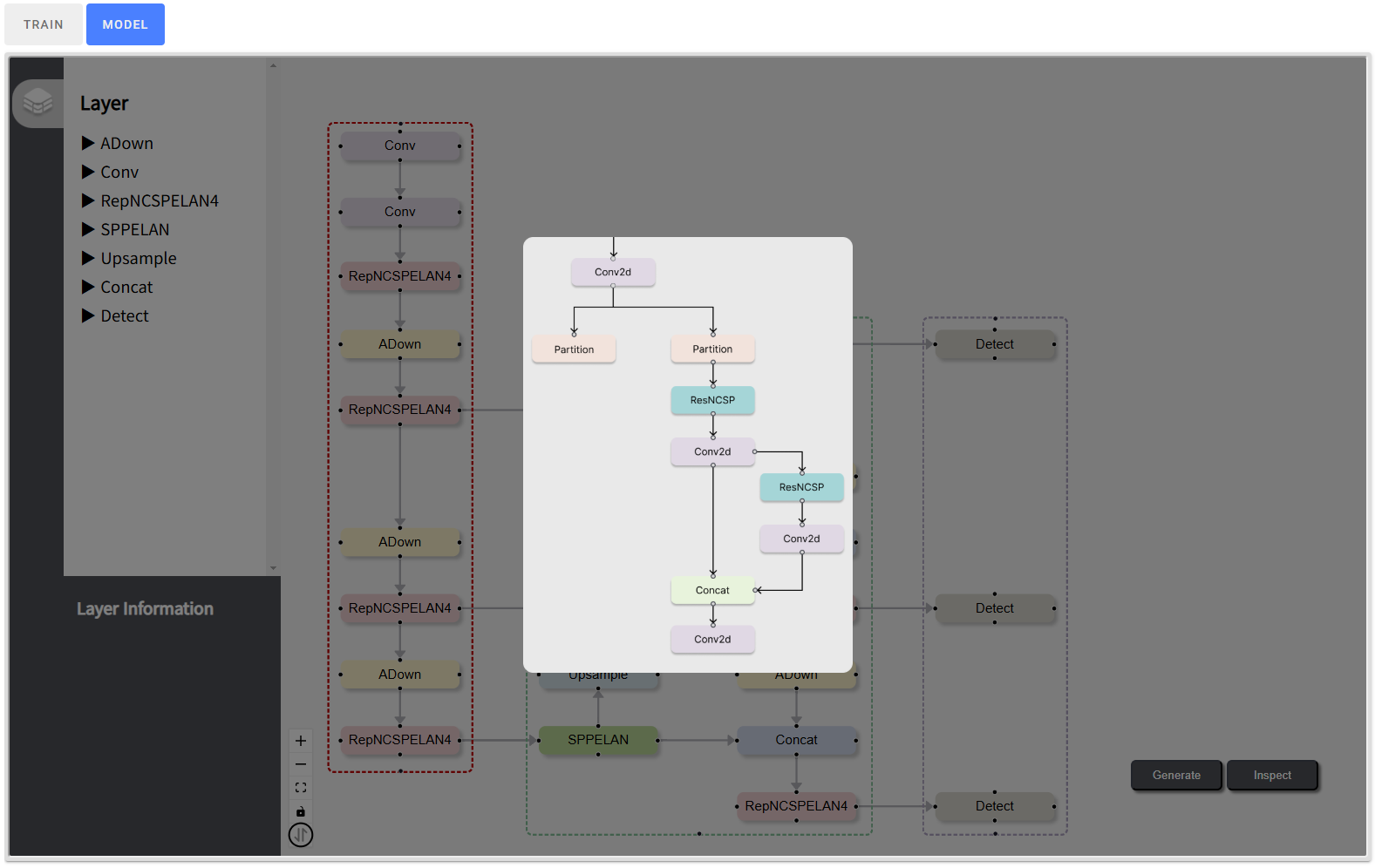1375x868 pixels.
Task: Expand the ADown entry in Layer list
Action: pyautogui.click(x=118, y=143)
